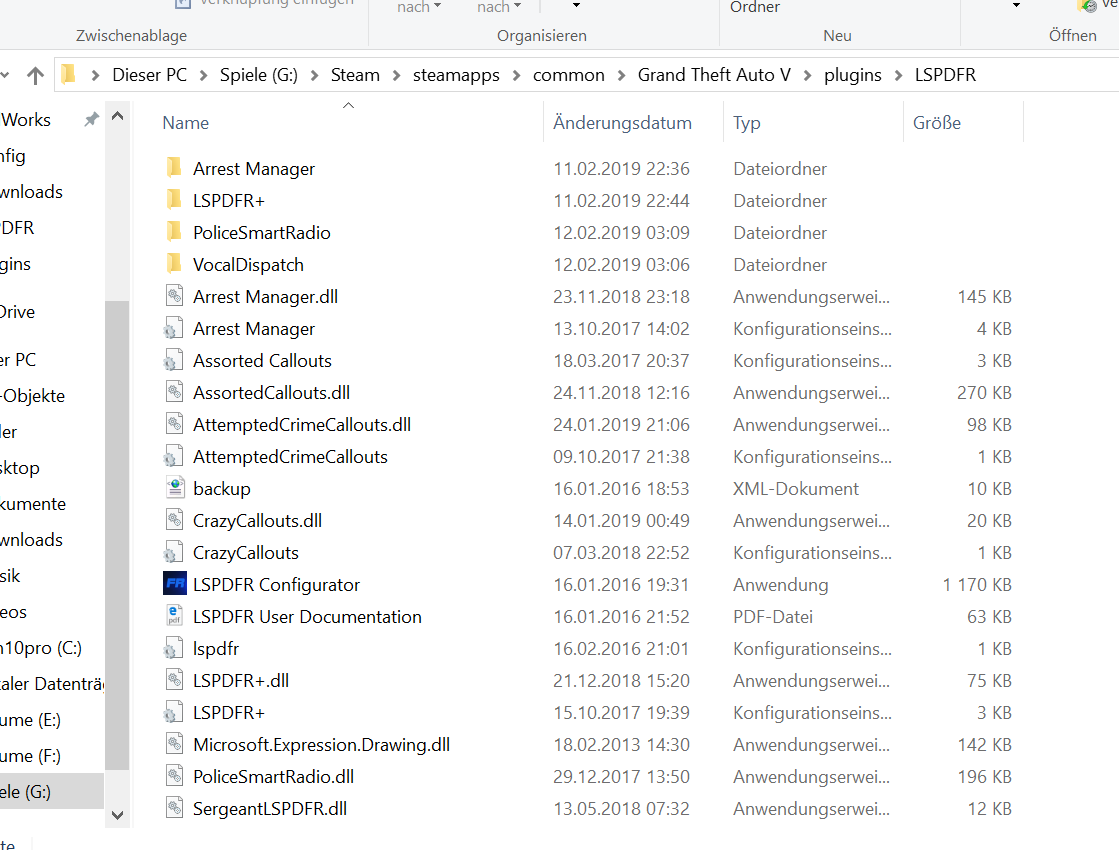Screen dimensions: 1119x850
Task: Click the navigation pane scroll-down arrow
Action: pos(118,814)
